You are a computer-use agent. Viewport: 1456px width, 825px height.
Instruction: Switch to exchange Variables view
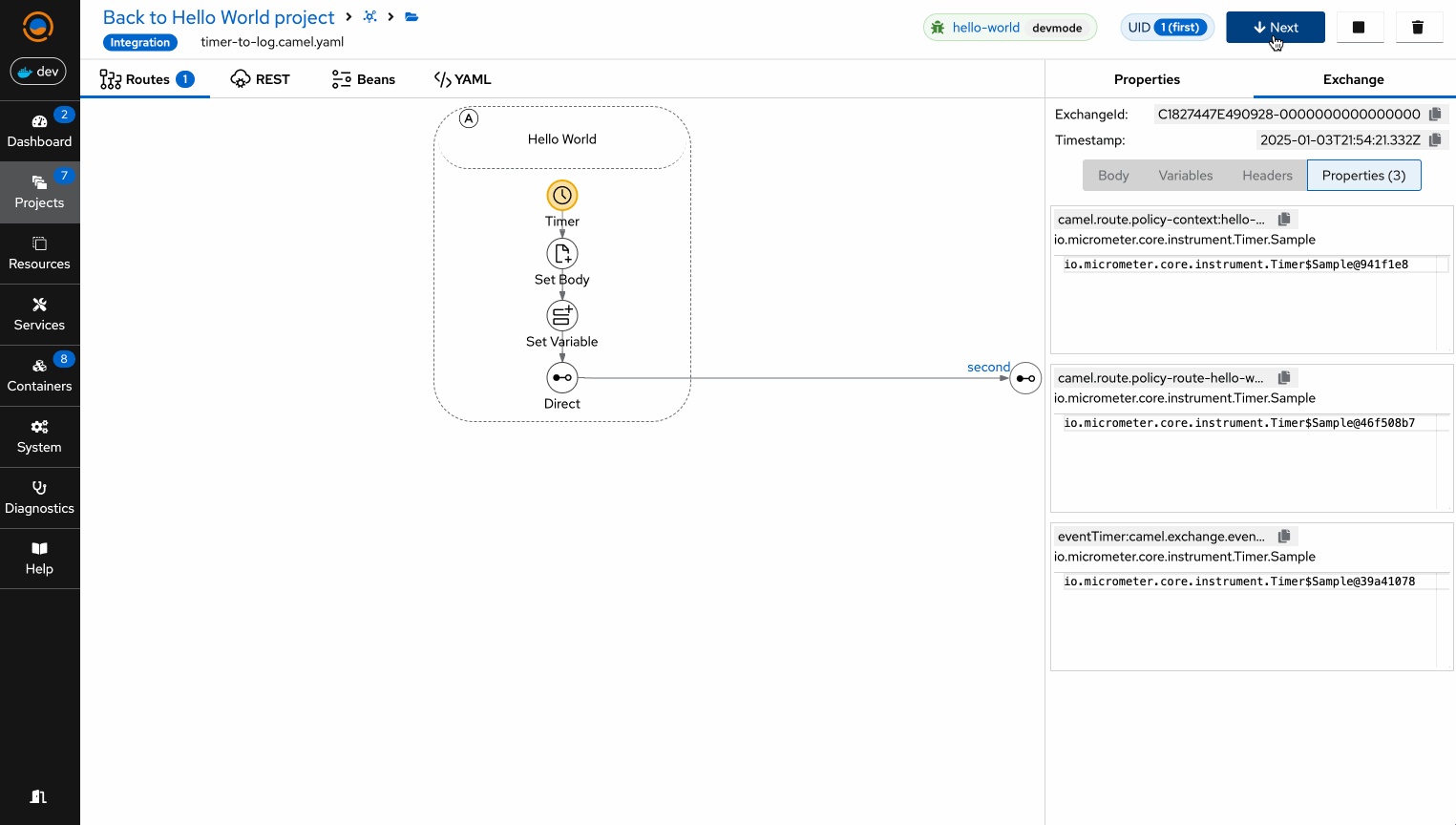pyautogui.click(x=1185, y=176)
